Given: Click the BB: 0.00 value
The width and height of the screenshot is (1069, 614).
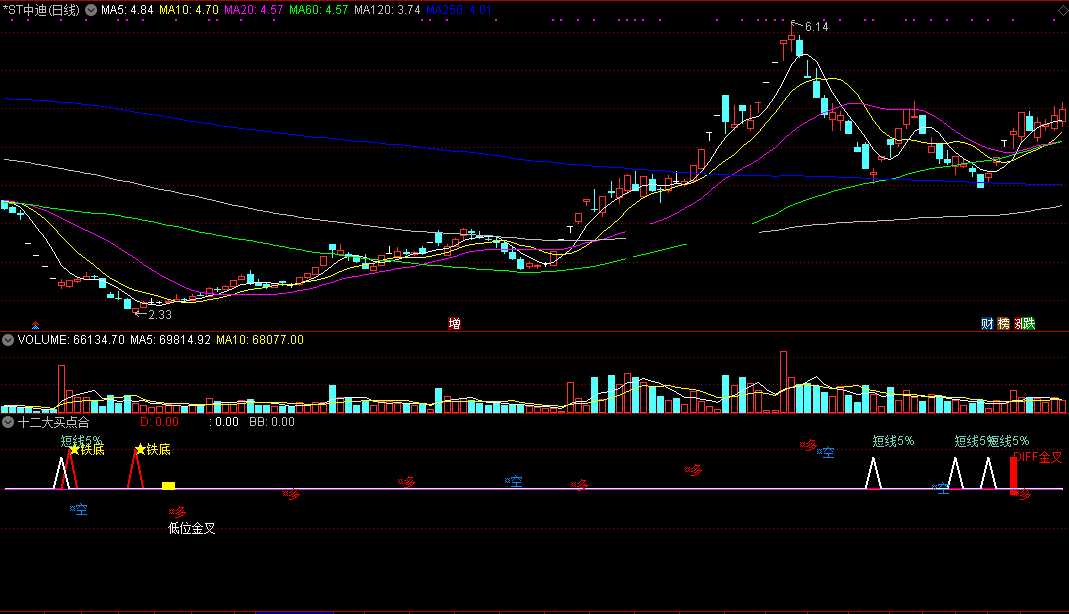Looking at the screenshot, I should coord(272,422).
